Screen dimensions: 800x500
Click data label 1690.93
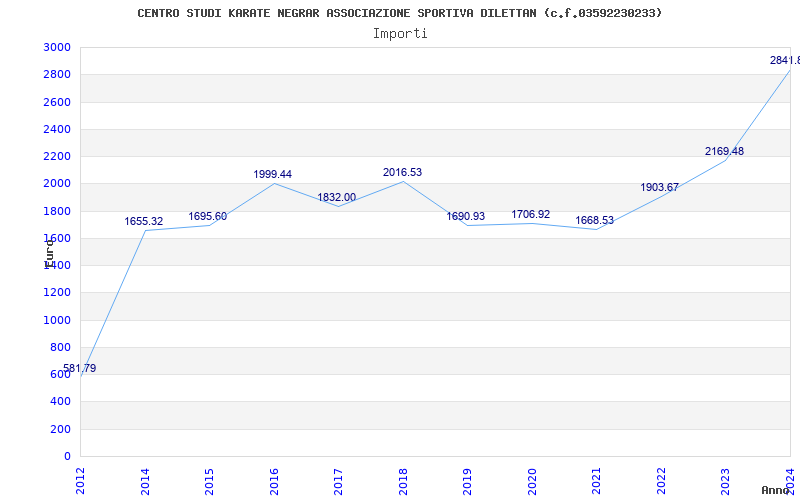[x=466, y=216]
